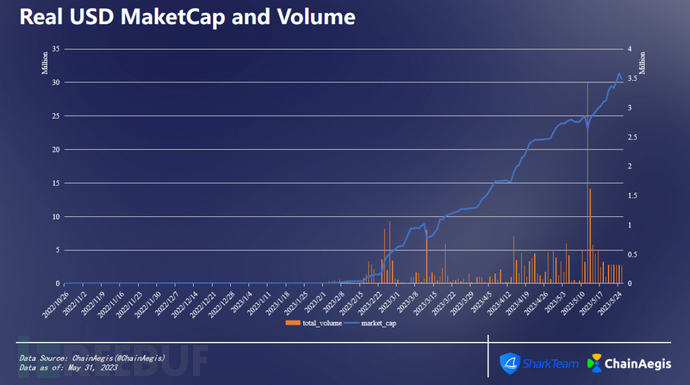The height and width of the screenshot is (385, 690).
Task: Click the ChainAegis logo icon
Action: coord(595,363)
